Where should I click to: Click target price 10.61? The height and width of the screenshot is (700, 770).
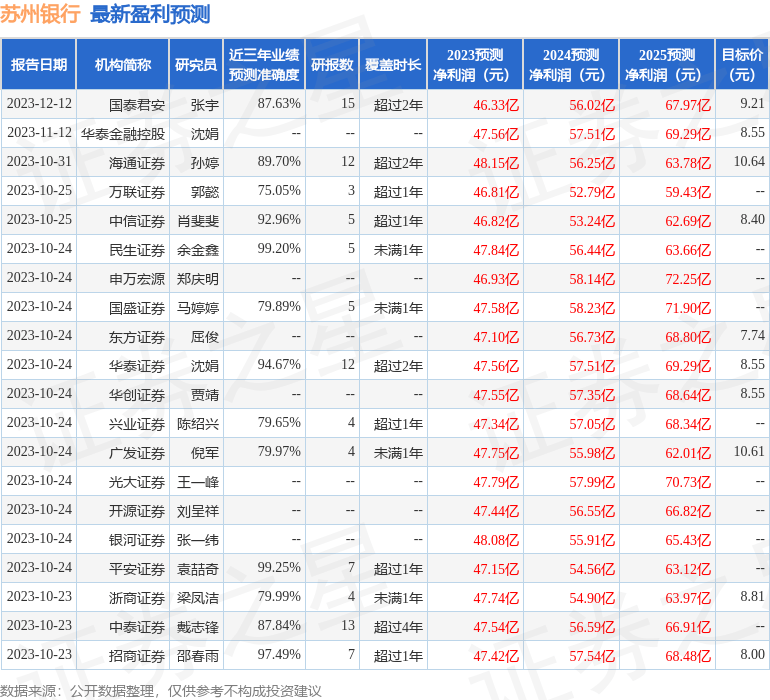coord(749,451)
